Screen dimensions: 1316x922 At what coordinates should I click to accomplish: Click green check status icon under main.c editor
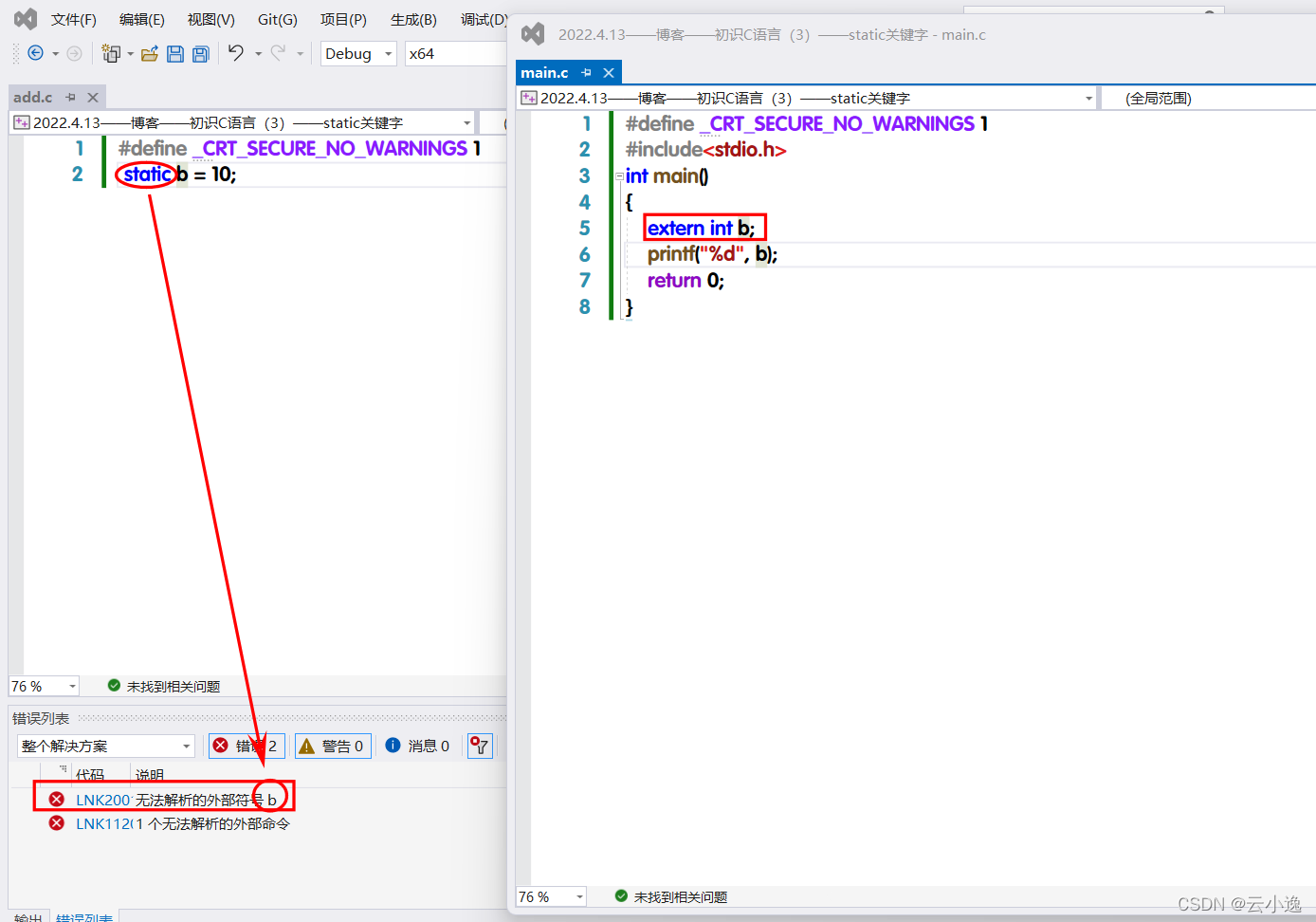(x=621, y=895)
